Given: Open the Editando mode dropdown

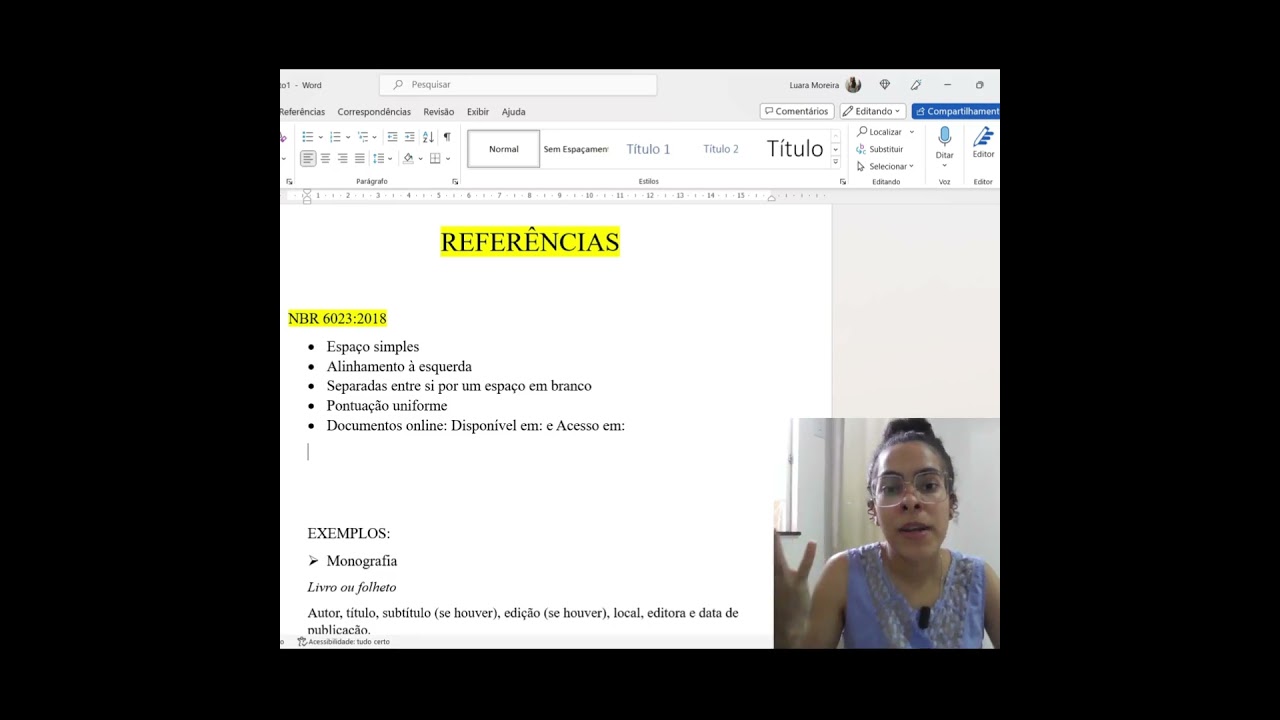Looking at the screenshot, I should tap(872, 111).
